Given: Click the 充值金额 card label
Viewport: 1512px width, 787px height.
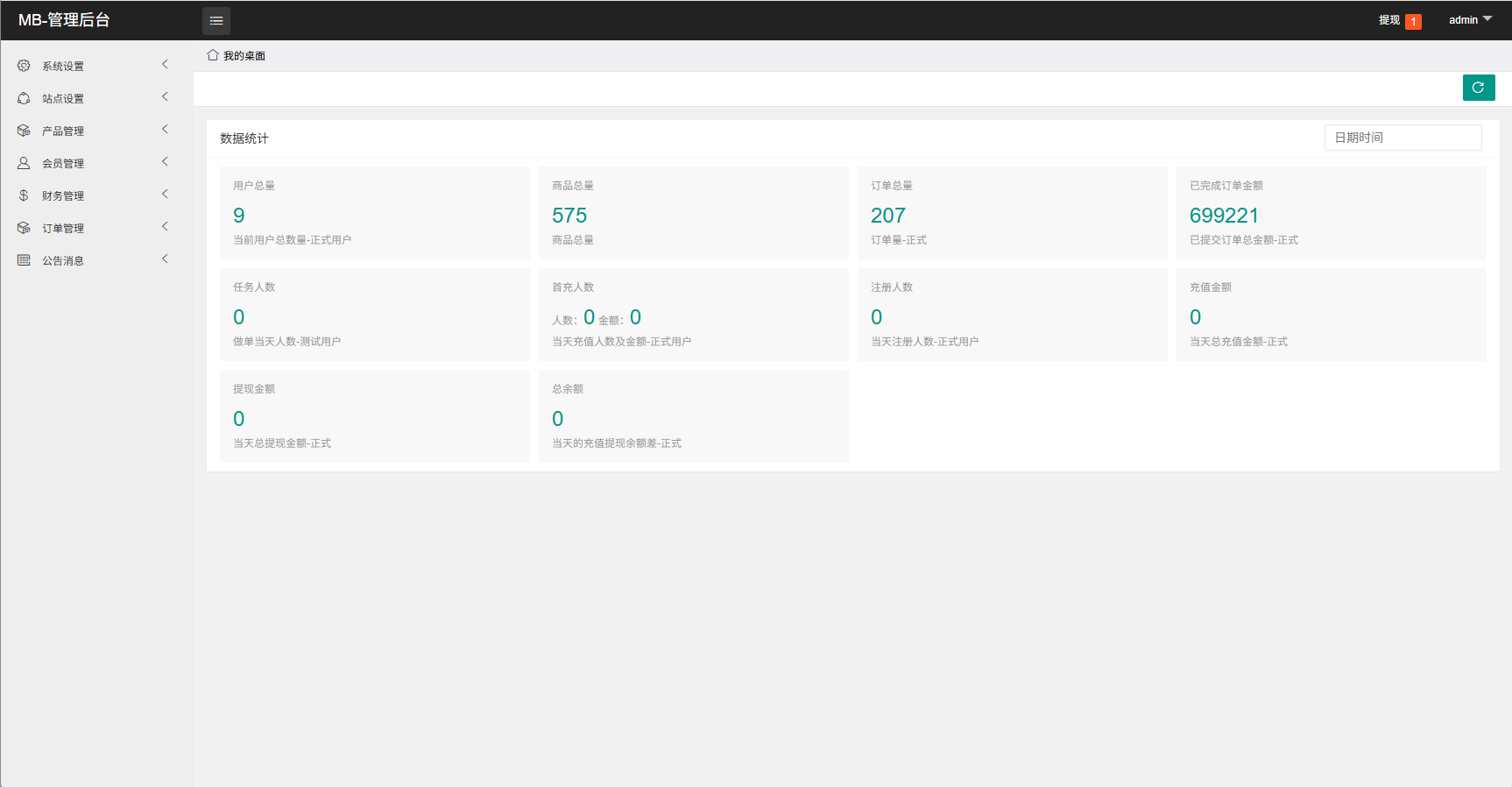Looking at the screenshot, I should coord(1211,287).
